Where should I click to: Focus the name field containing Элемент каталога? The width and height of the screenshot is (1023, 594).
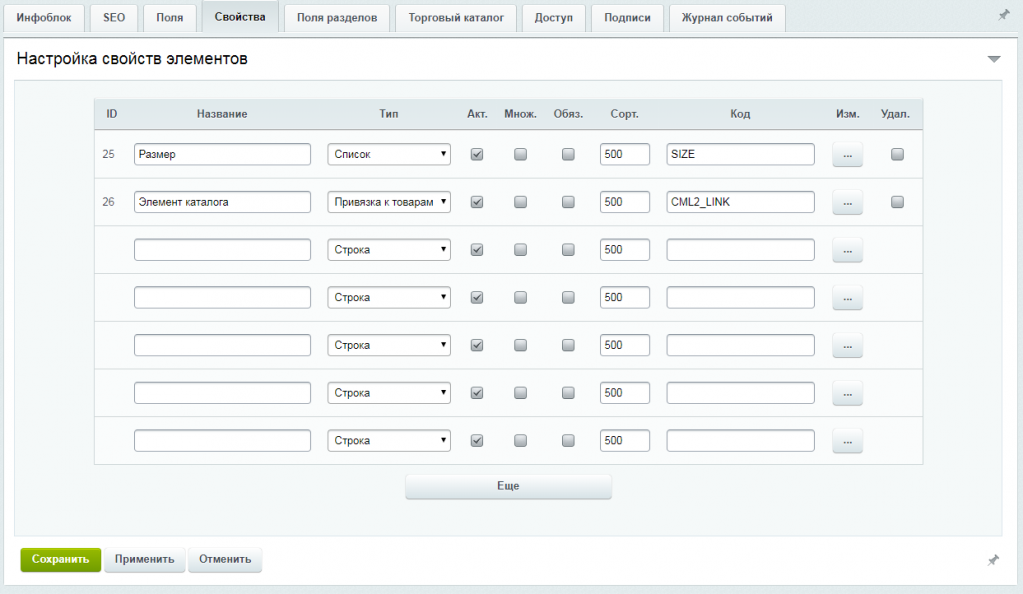[x=222, y=202]
